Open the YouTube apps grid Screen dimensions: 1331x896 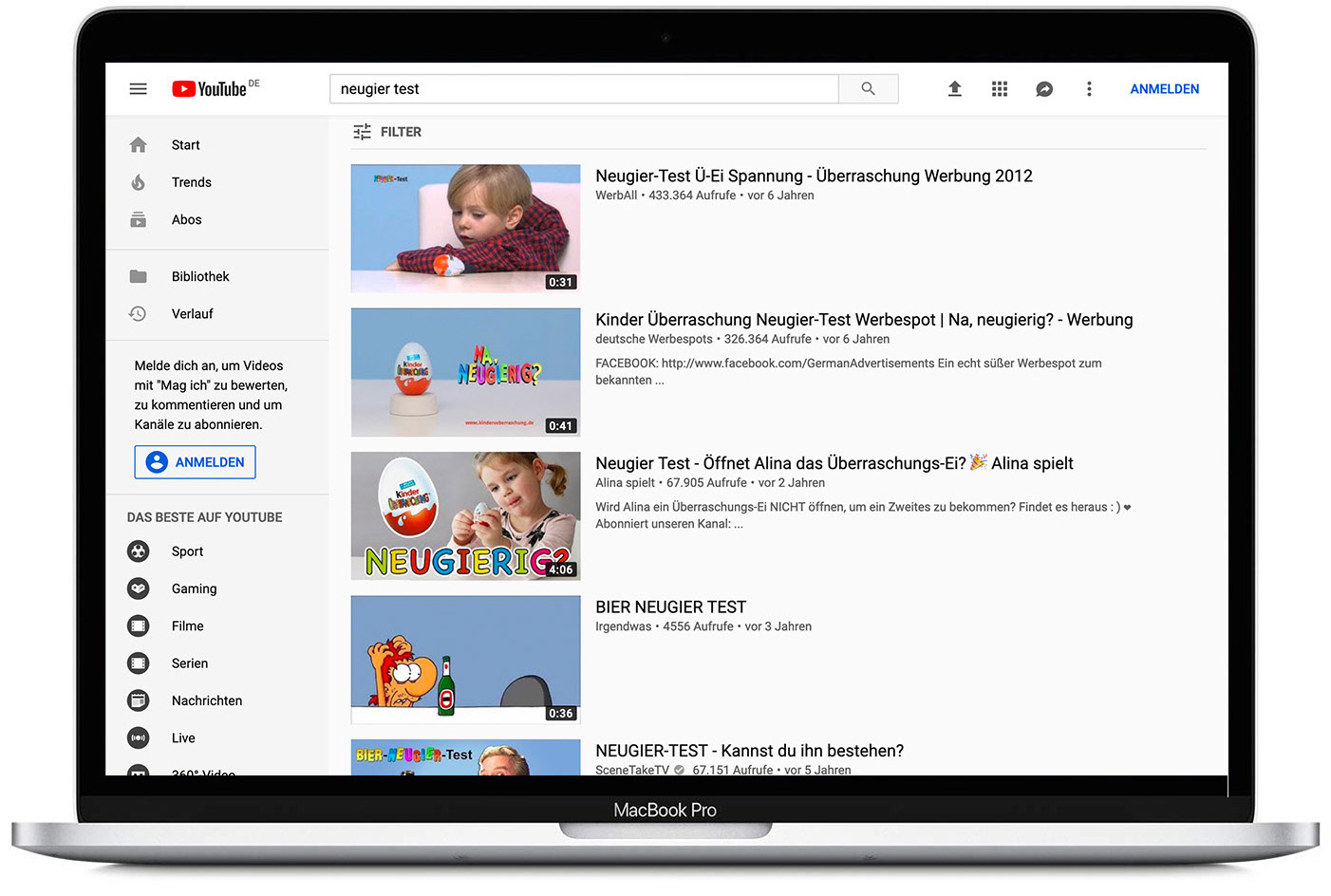pos(1000,89)
